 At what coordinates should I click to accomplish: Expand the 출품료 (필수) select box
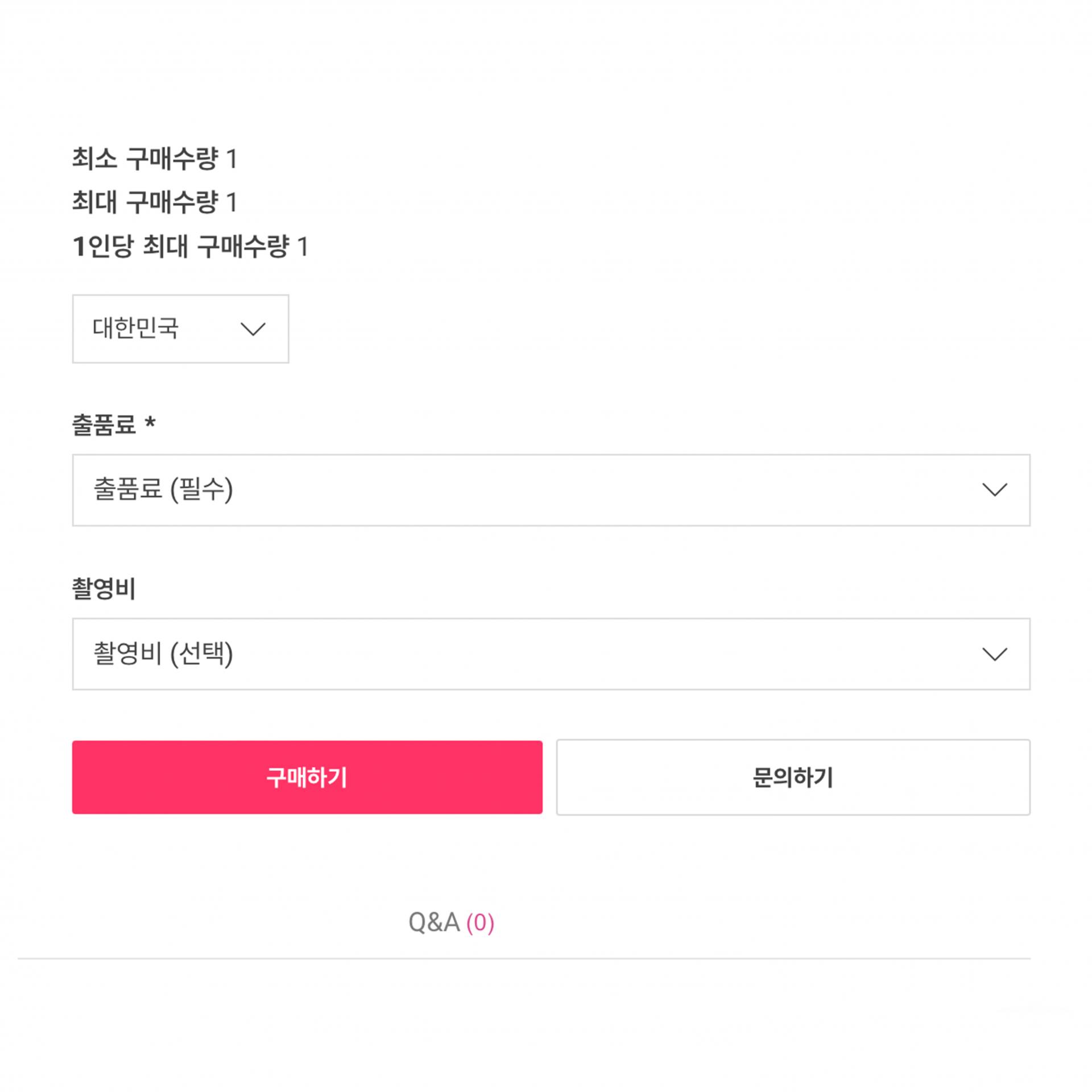(x=551, y=490)
